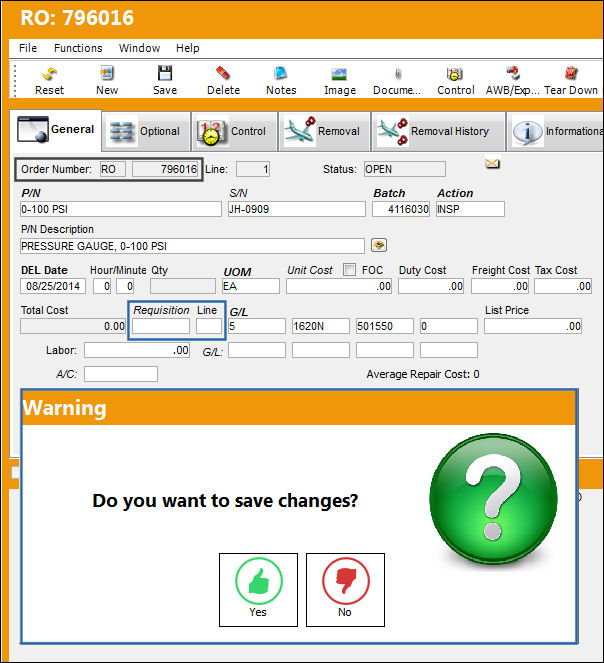Click the Save floppy disk icon
This screenshot has height=663, width=604.
click(x=165, y=74)
